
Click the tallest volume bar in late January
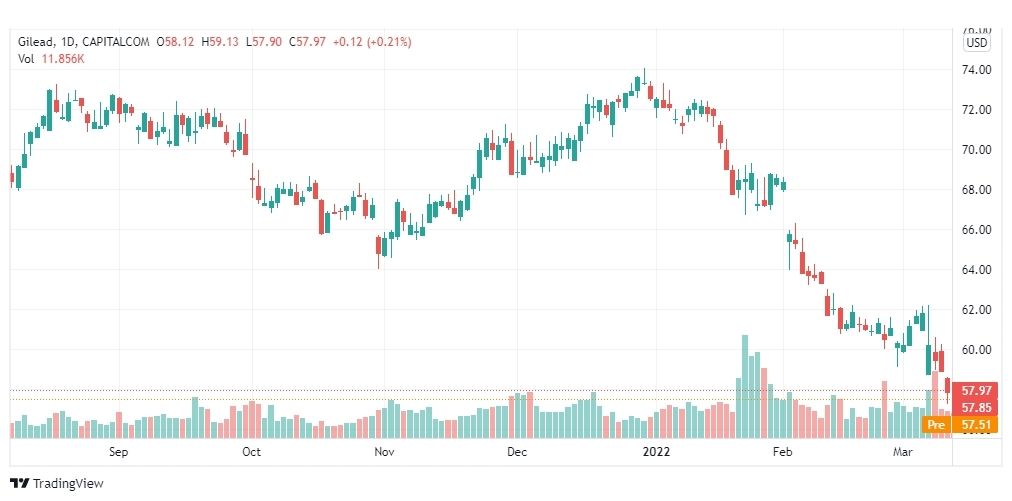pos(745,386)
